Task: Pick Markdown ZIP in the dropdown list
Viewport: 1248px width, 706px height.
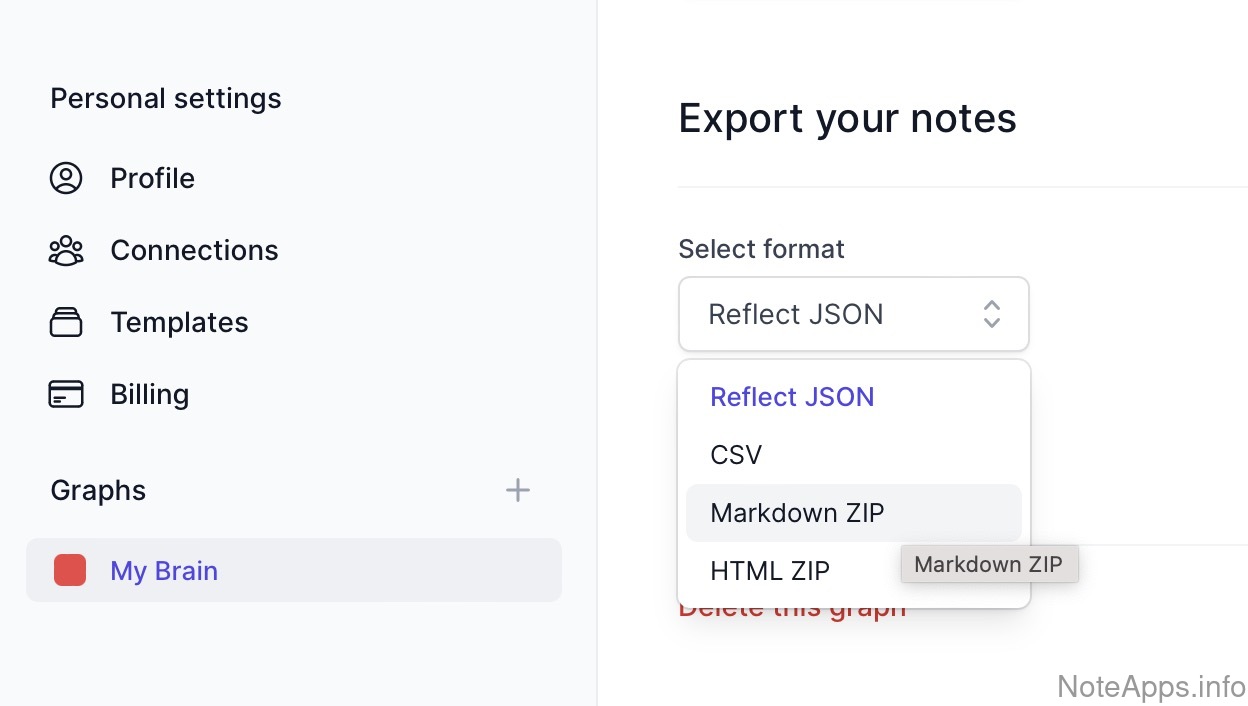Action: (797, 513)
